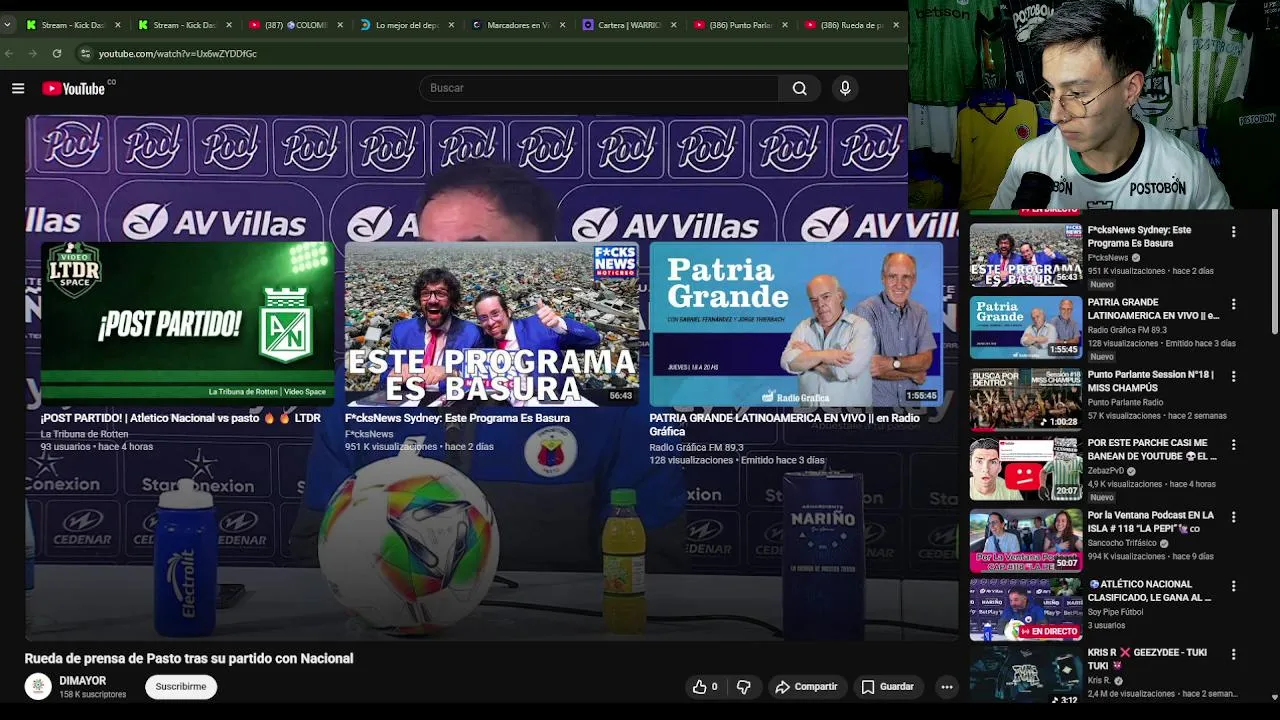Screen dimensions: 1280x720
Task: Click 'Radio Gráfica FM 89.3' sidebar channel name
Action: click(1127, 330)
